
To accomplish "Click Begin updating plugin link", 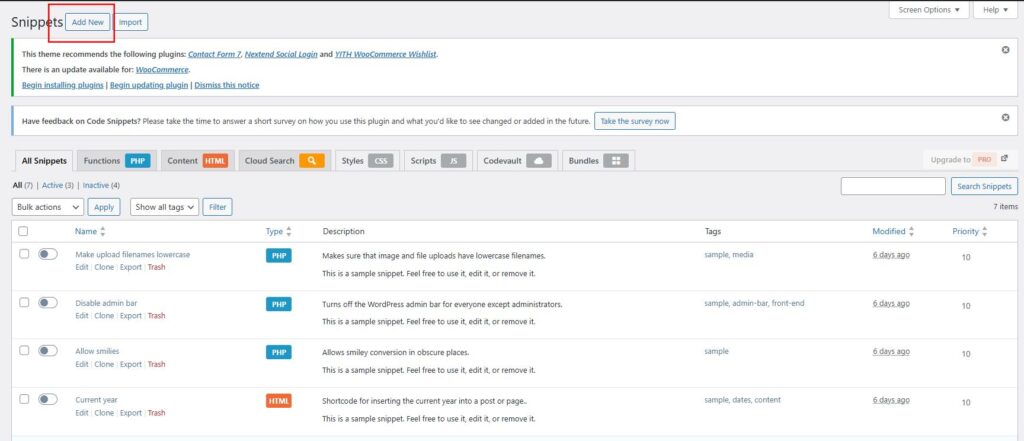I will pos(149,85).
